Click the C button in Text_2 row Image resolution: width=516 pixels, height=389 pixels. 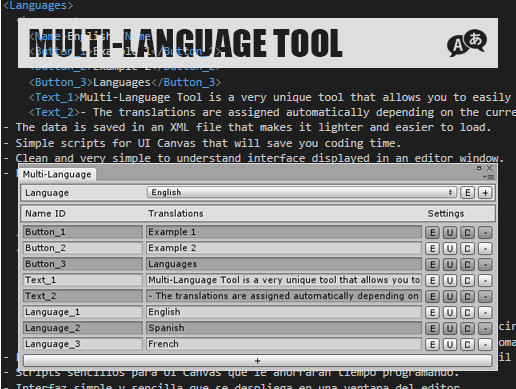(467, 296)
